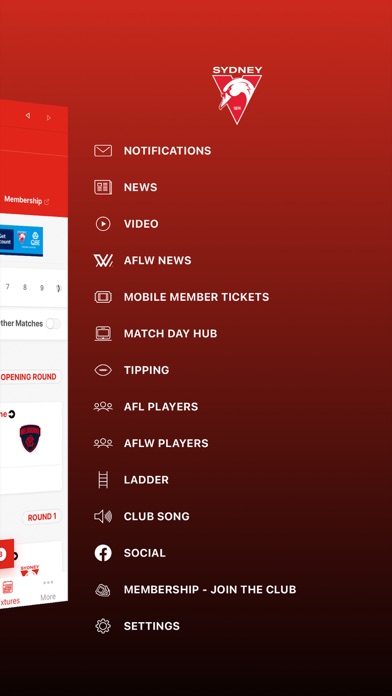Open Notifications envelope icon
The height and width of the screenshot is (696, 392).
click(x=103, y=151)
